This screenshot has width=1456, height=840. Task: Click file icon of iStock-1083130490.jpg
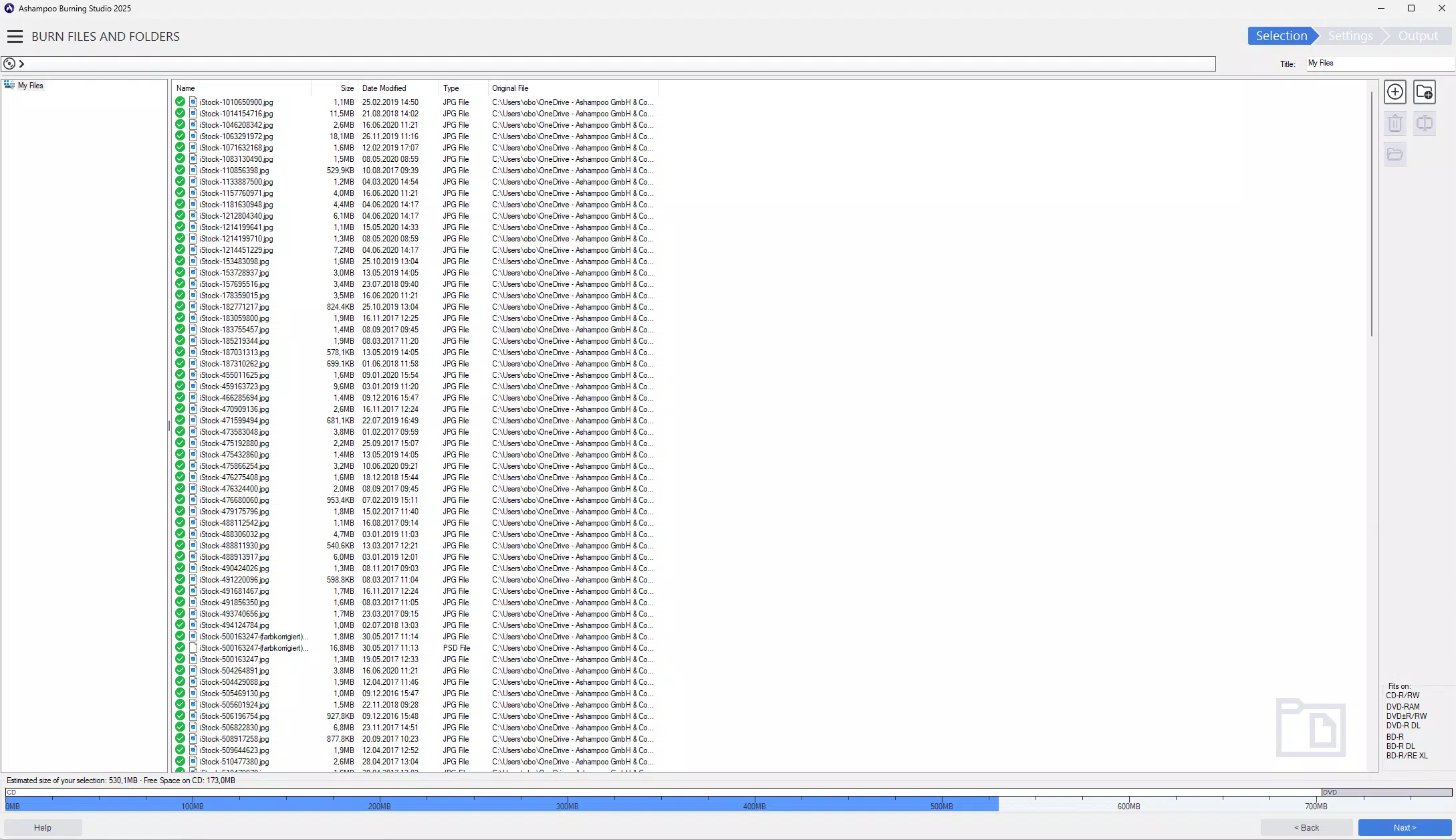pos(193,159)
